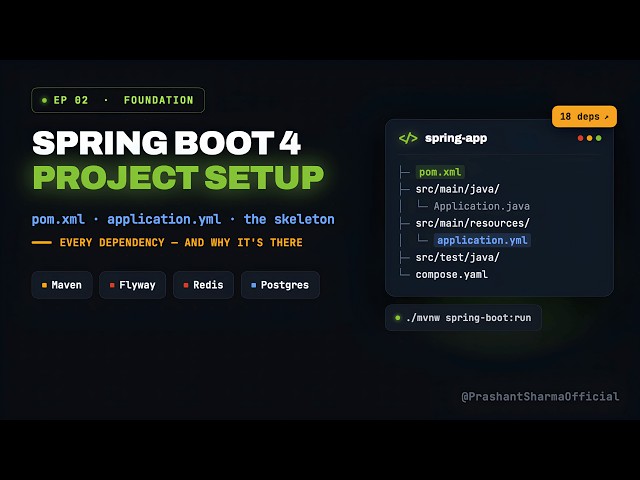
Task: Click the green window dot
Action: click(599, 138)
